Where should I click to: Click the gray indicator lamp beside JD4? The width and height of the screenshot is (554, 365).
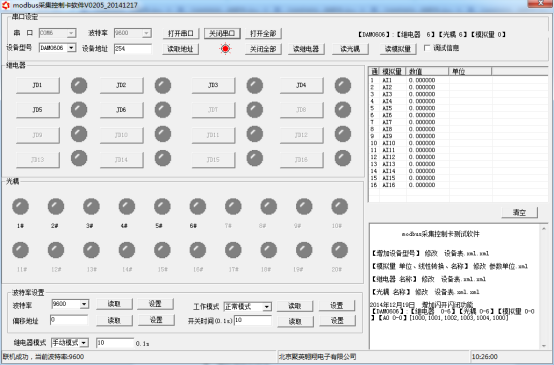point(343,85)
